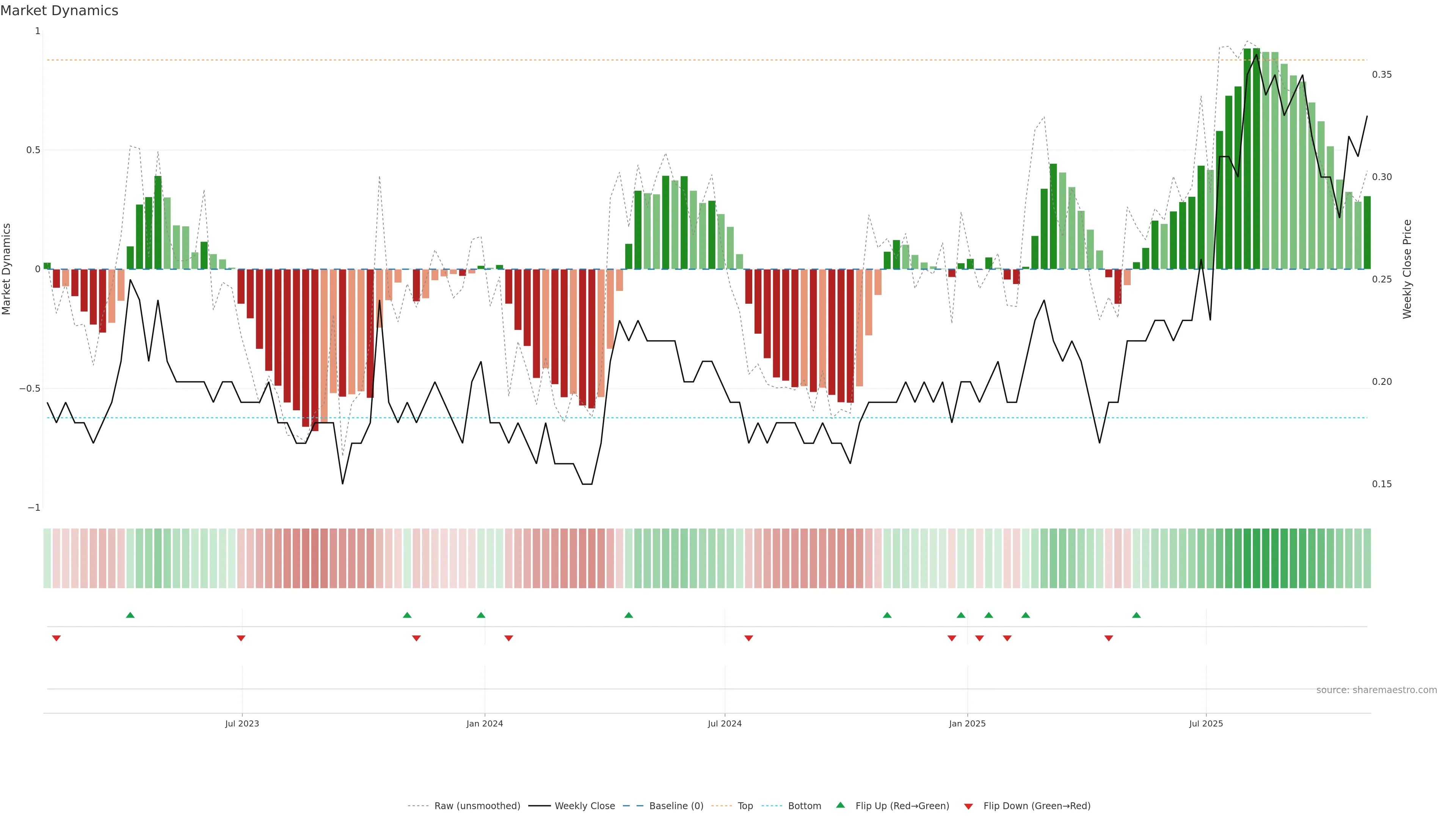Click the Market Dynamics chart title

coord(60,11)
